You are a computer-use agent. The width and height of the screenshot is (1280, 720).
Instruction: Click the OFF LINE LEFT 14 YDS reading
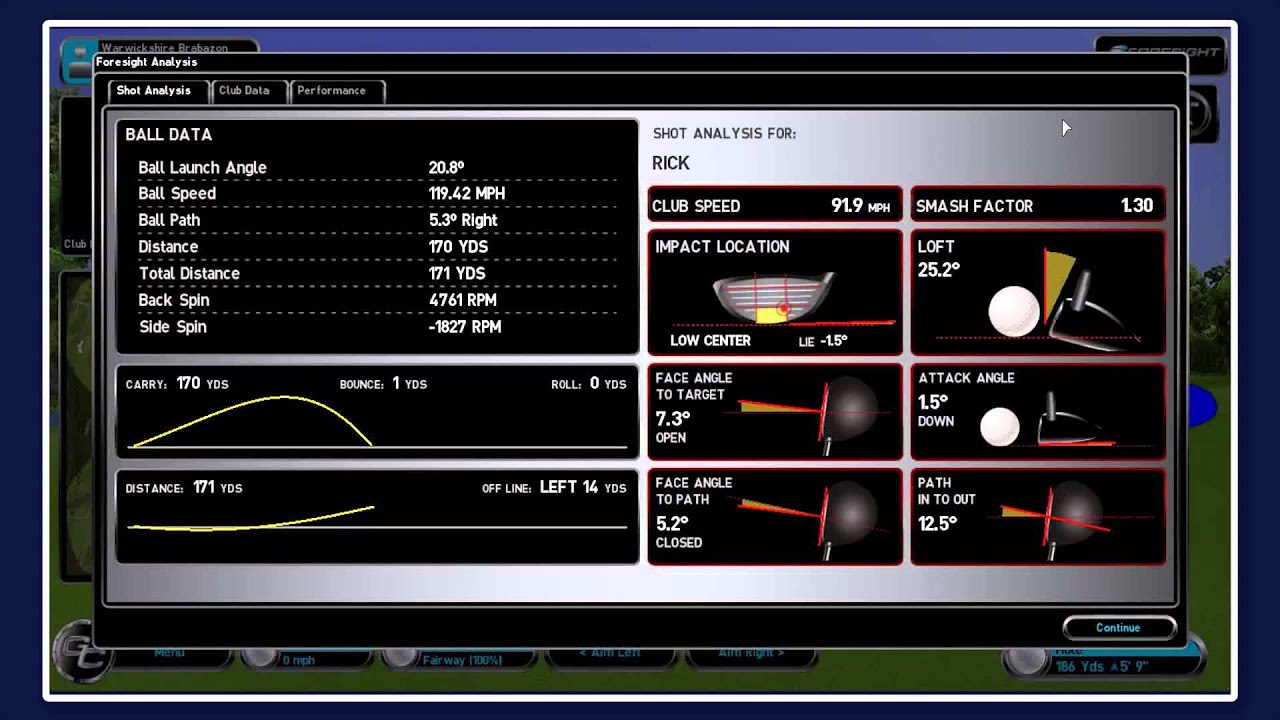(554, 488)
